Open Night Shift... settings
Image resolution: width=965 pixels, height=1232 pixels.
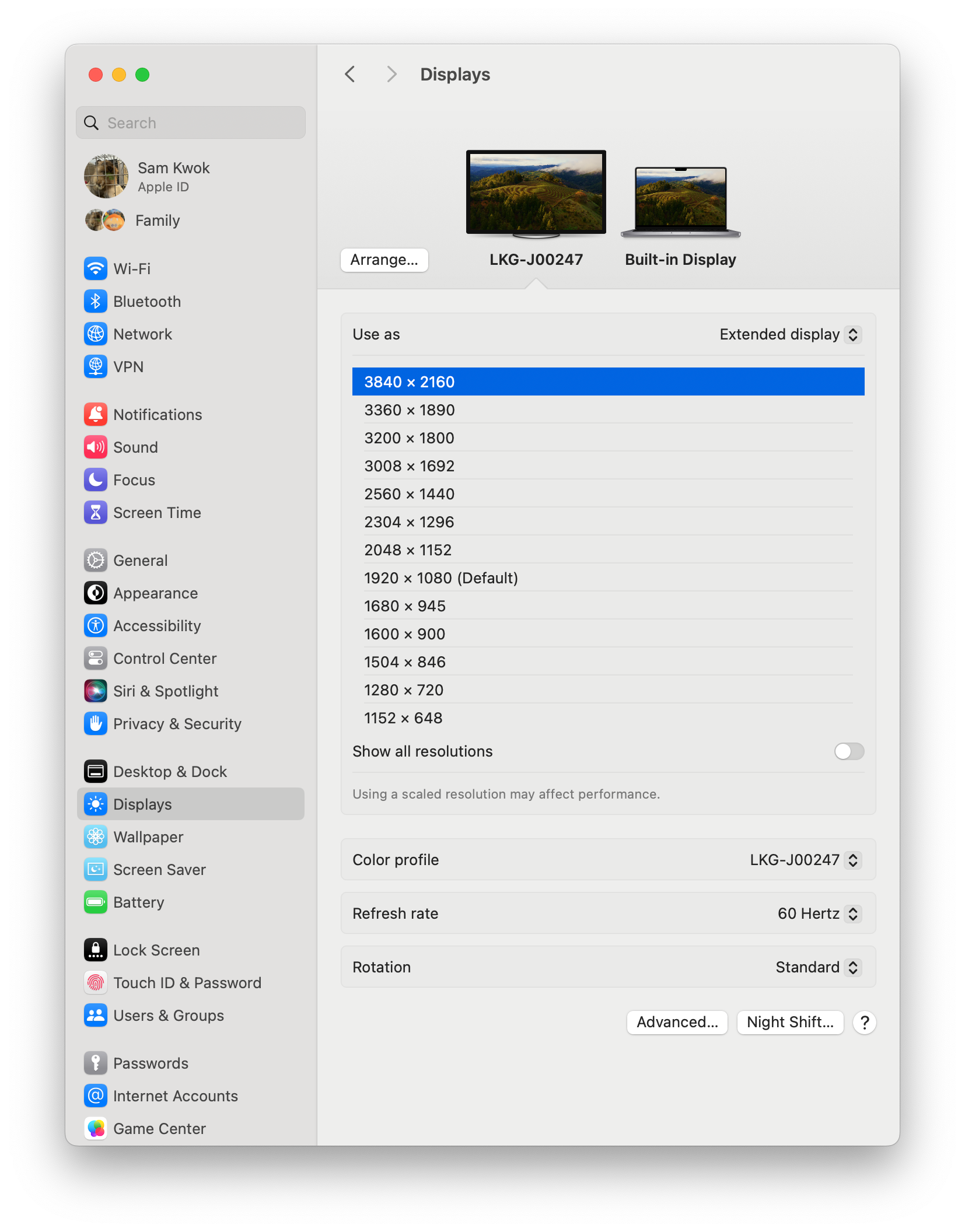coord(790,1023)
